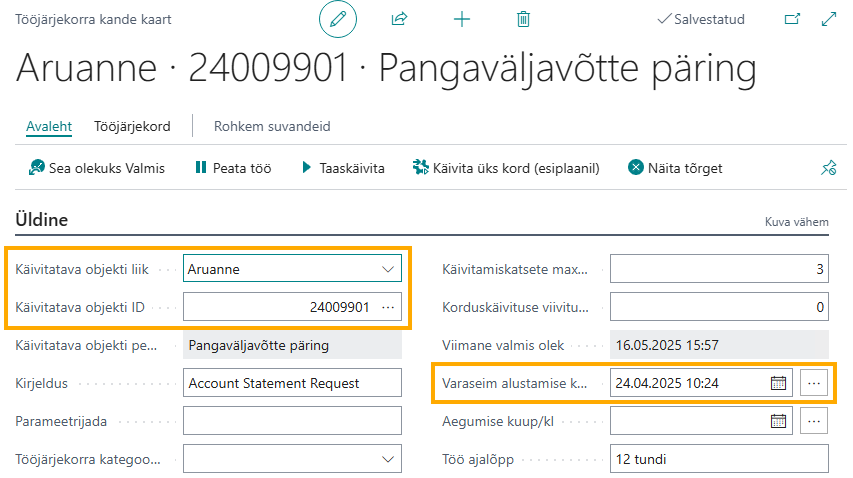This screenshot has width=853, height=478.
Task: Click Peata töö pause action
Action: coord(233,168)
